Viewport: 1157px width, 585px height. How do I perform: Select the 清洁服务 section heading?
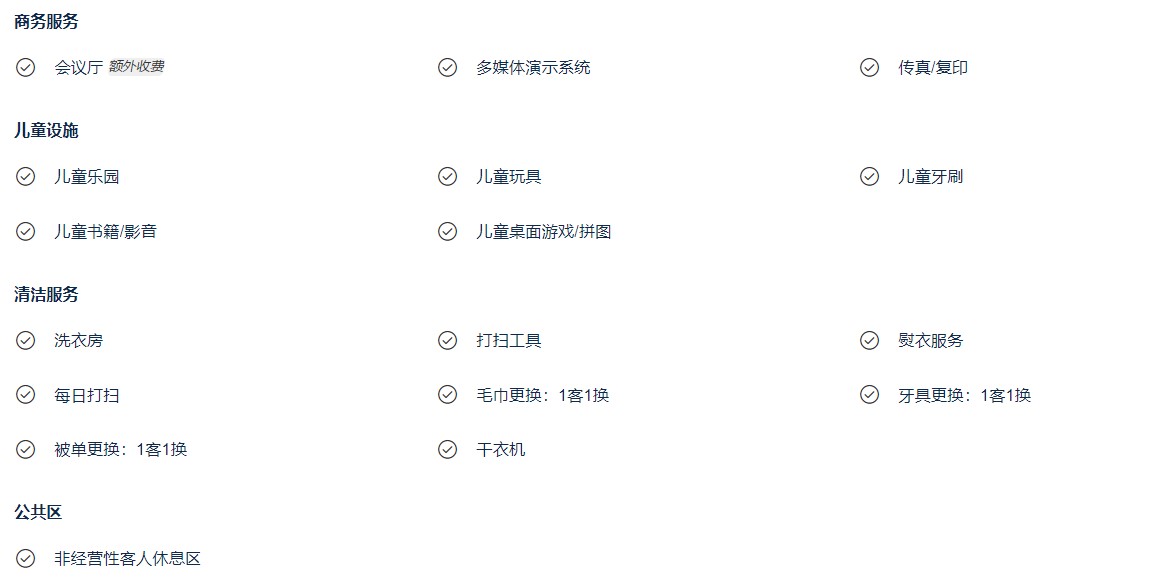coord(46,294)
